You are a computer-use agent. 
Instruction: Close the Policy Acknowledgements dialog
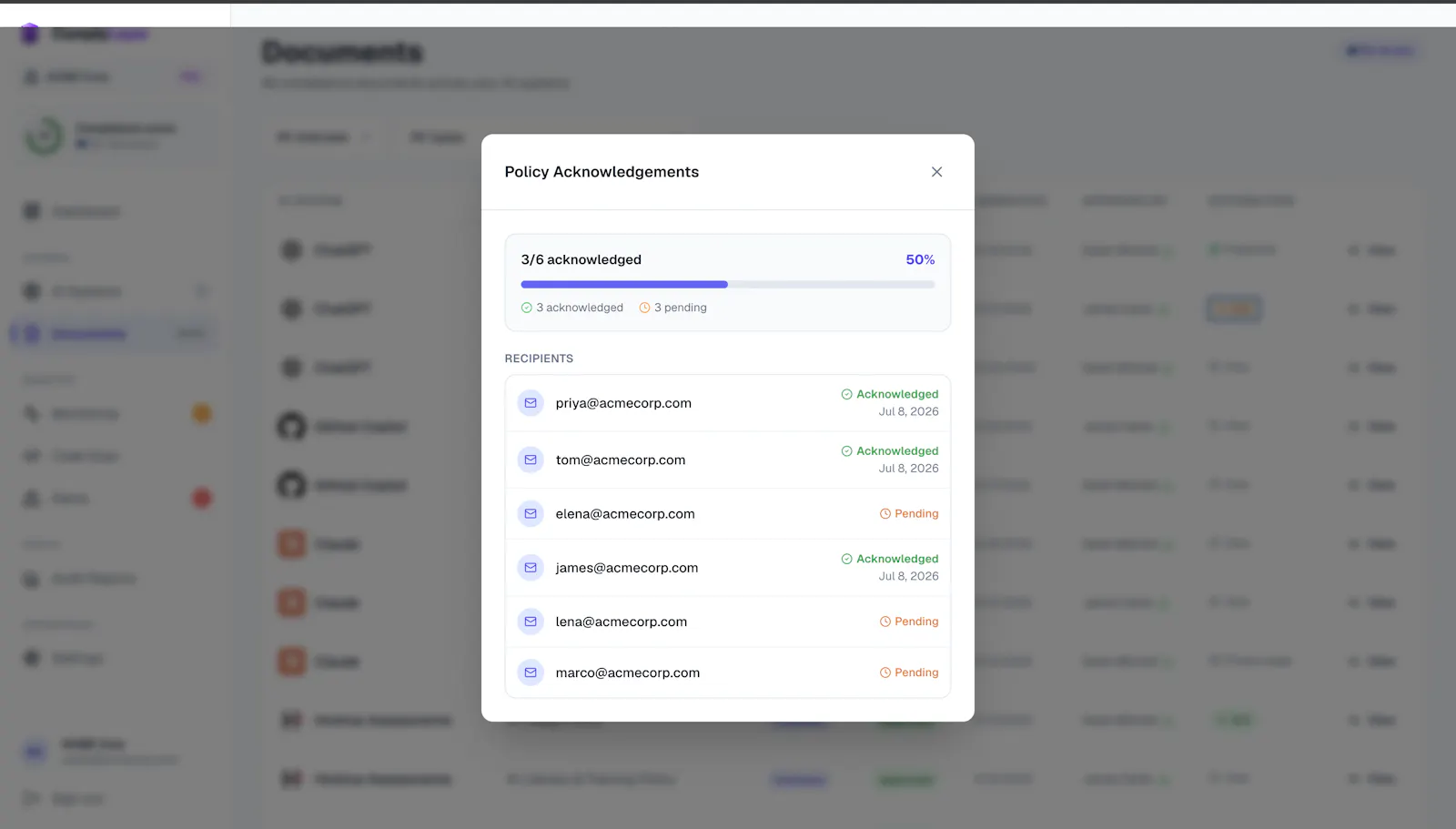(x=936, y=172)
